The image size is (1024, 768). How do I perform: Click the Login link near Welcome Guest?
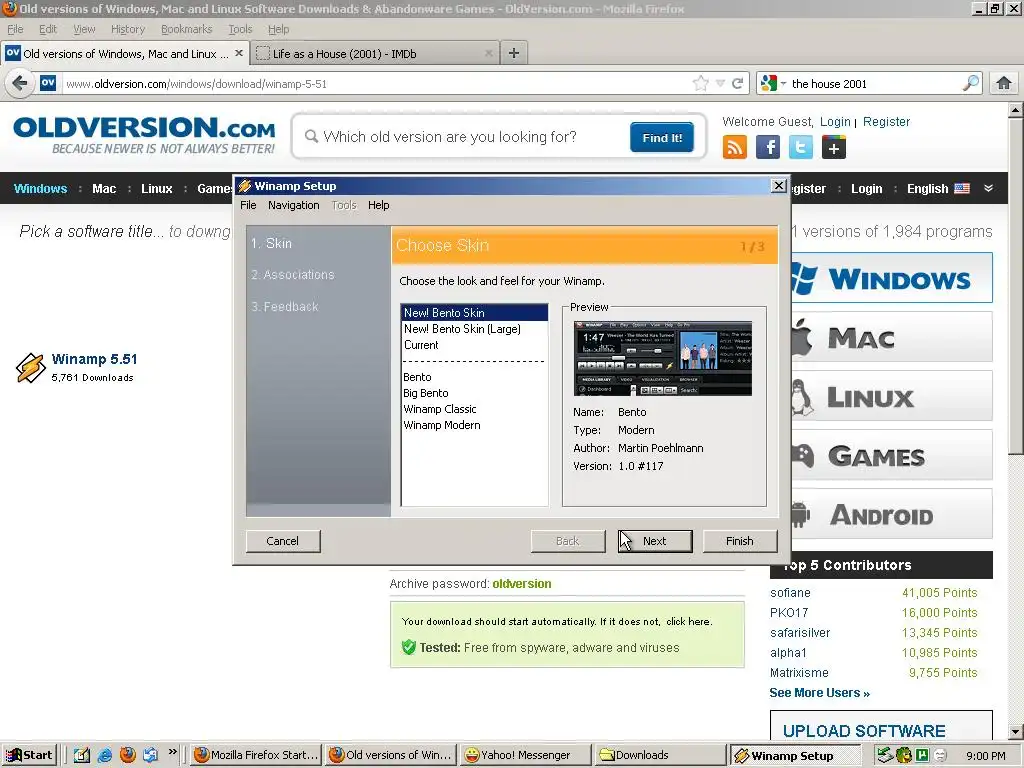835,121
